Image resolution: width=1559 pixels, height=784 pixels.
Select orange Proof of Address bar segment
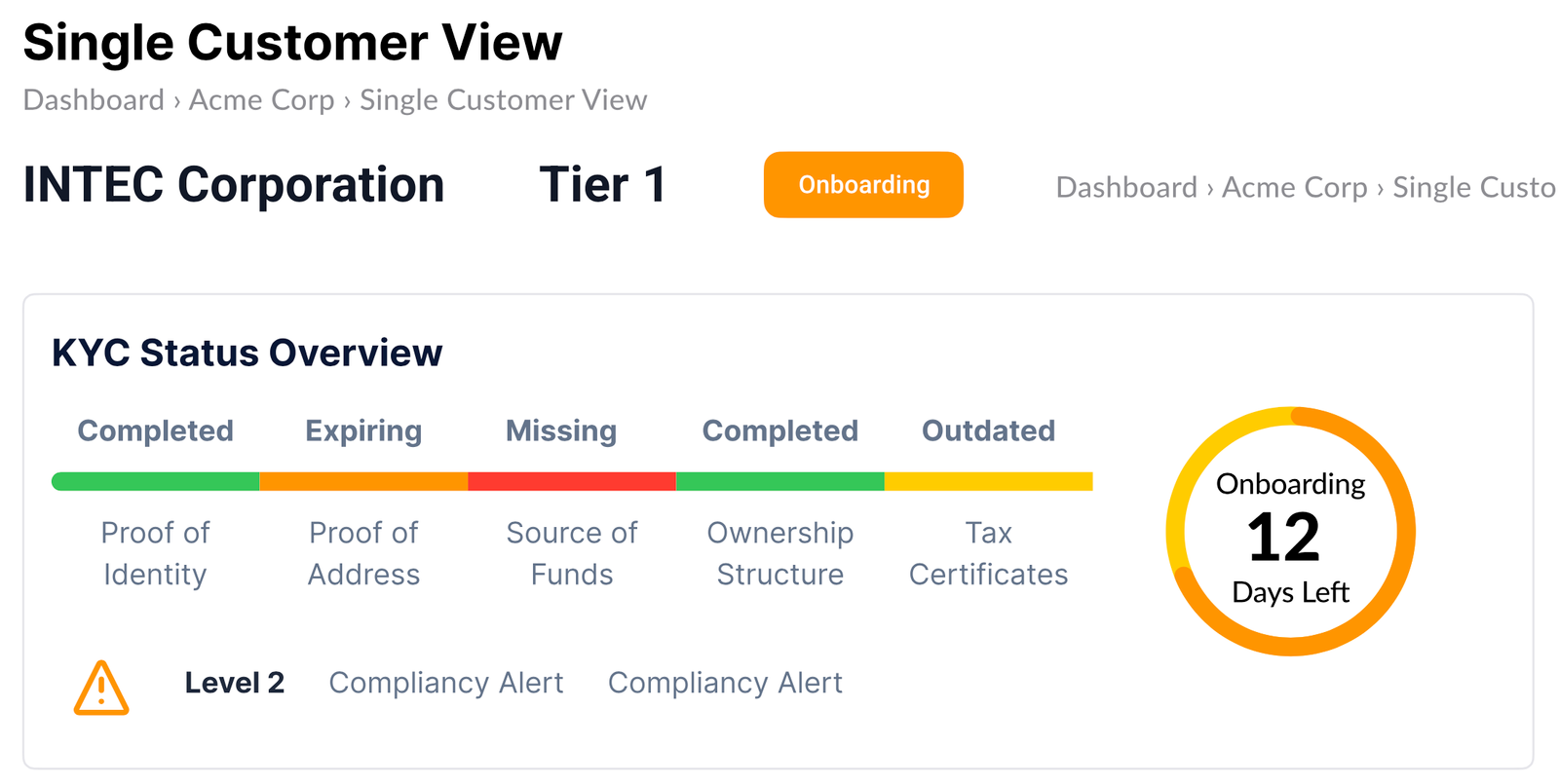point(363,481)
